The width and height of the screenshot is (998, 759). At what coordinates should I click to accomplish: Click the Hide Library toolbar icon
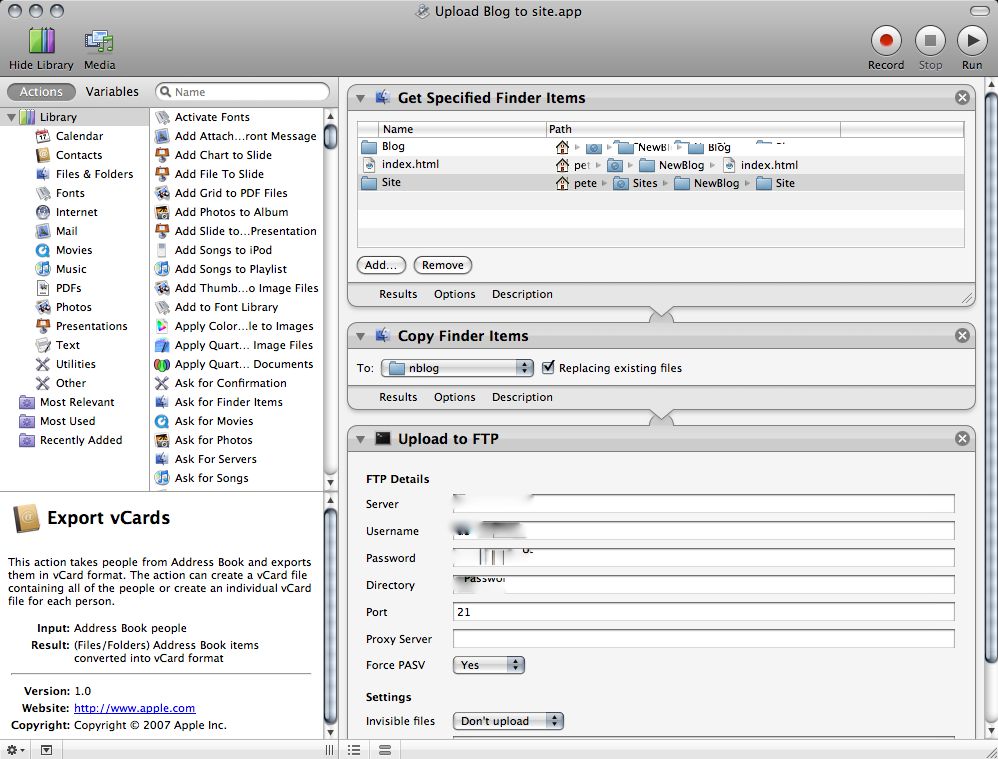41,41
